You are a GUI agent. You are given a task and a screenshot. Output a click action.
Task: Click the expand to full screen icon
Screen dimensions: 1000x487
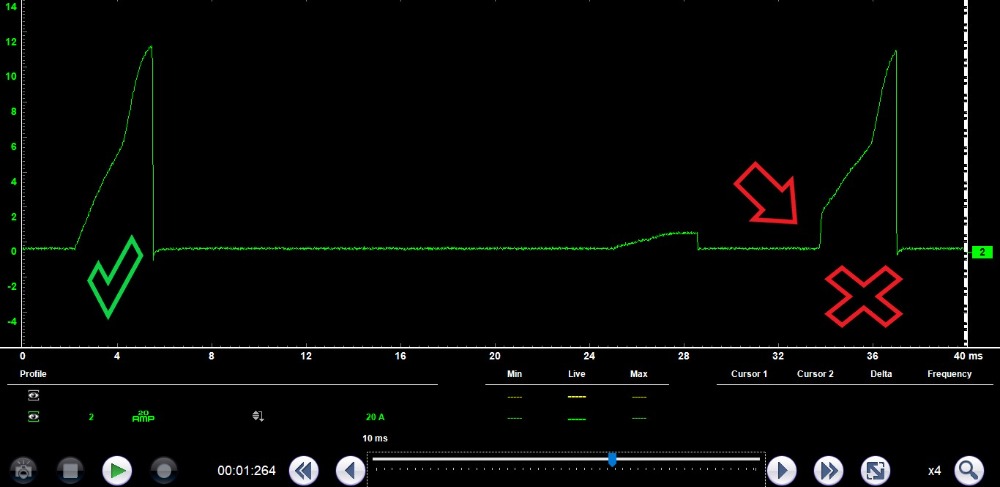(875, 470)
